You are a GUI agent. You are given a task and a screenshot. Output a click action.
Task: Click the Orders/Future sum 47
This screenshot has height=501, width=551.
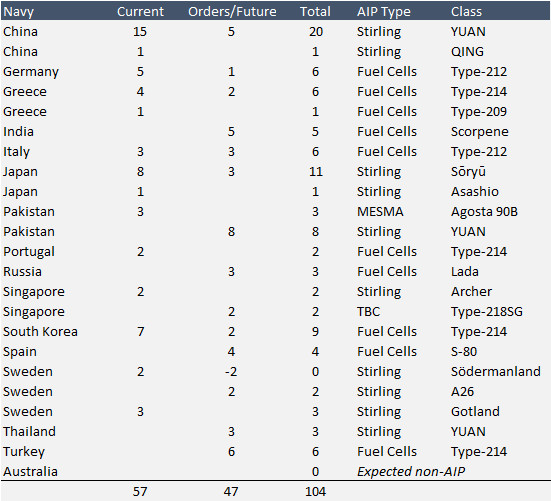(x=231, y=492)
